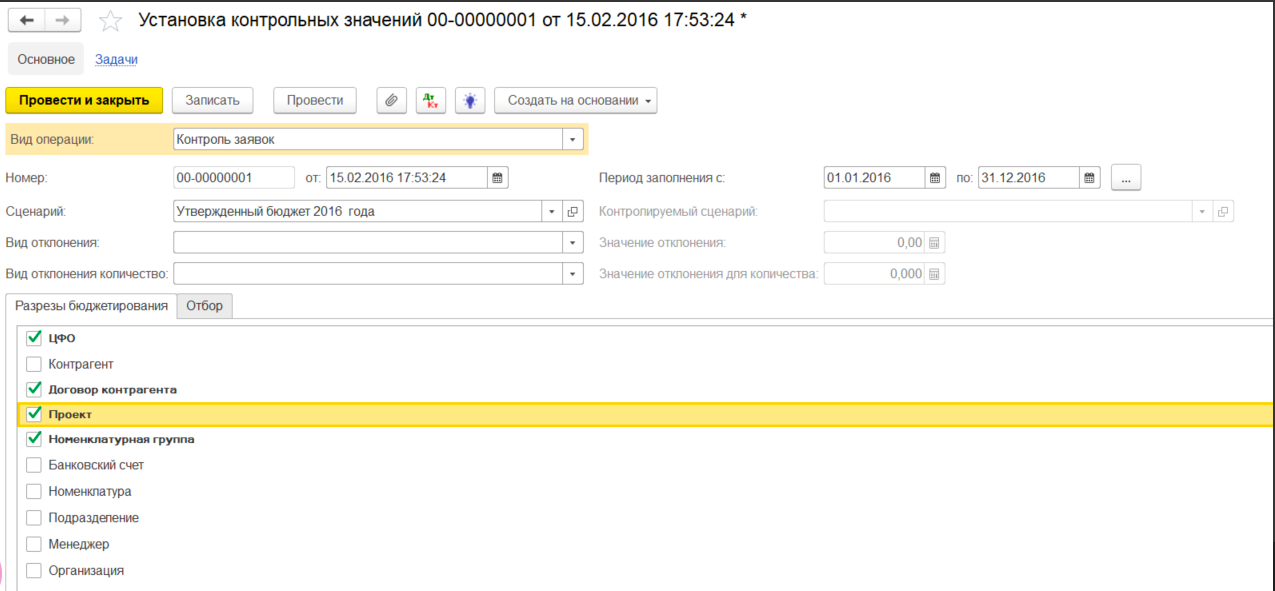
Task: Switch to the 'Отбор' tab
Action: coord(204,305)
